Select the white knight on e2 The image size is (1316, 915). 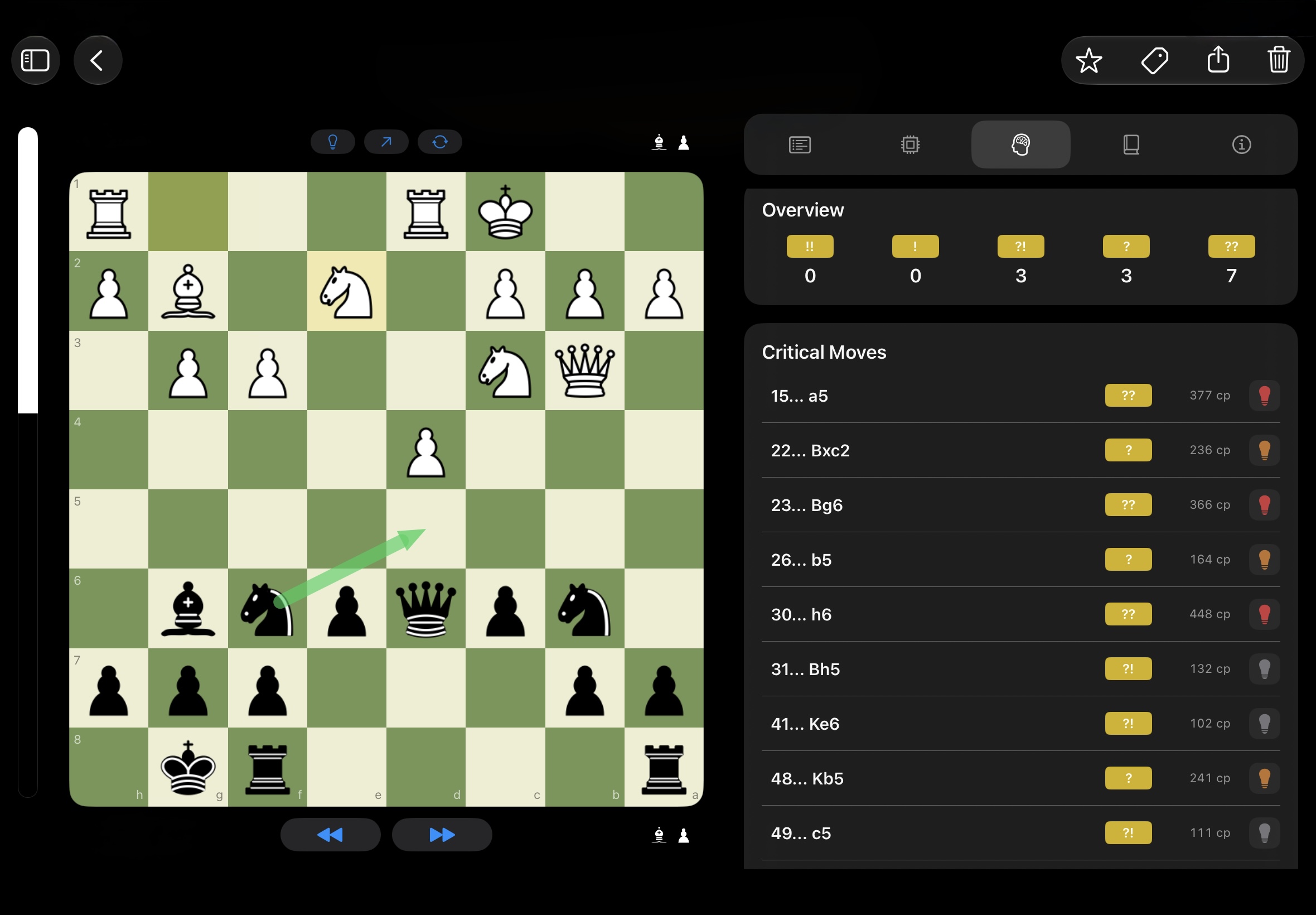click(x=347, y=291)
